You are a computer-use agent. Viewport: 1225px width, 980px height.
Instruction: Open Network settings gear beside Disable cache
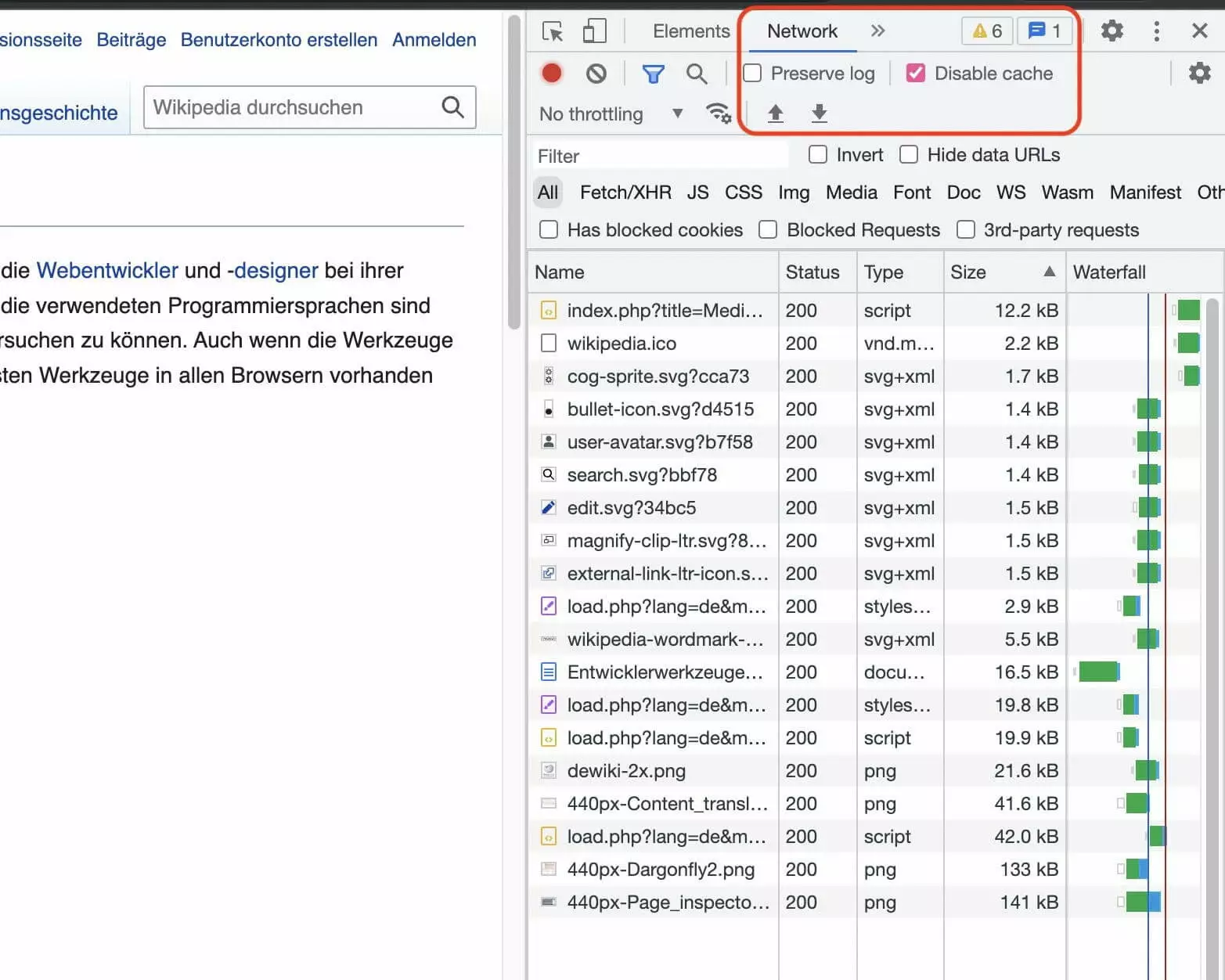coord(1199,74)
